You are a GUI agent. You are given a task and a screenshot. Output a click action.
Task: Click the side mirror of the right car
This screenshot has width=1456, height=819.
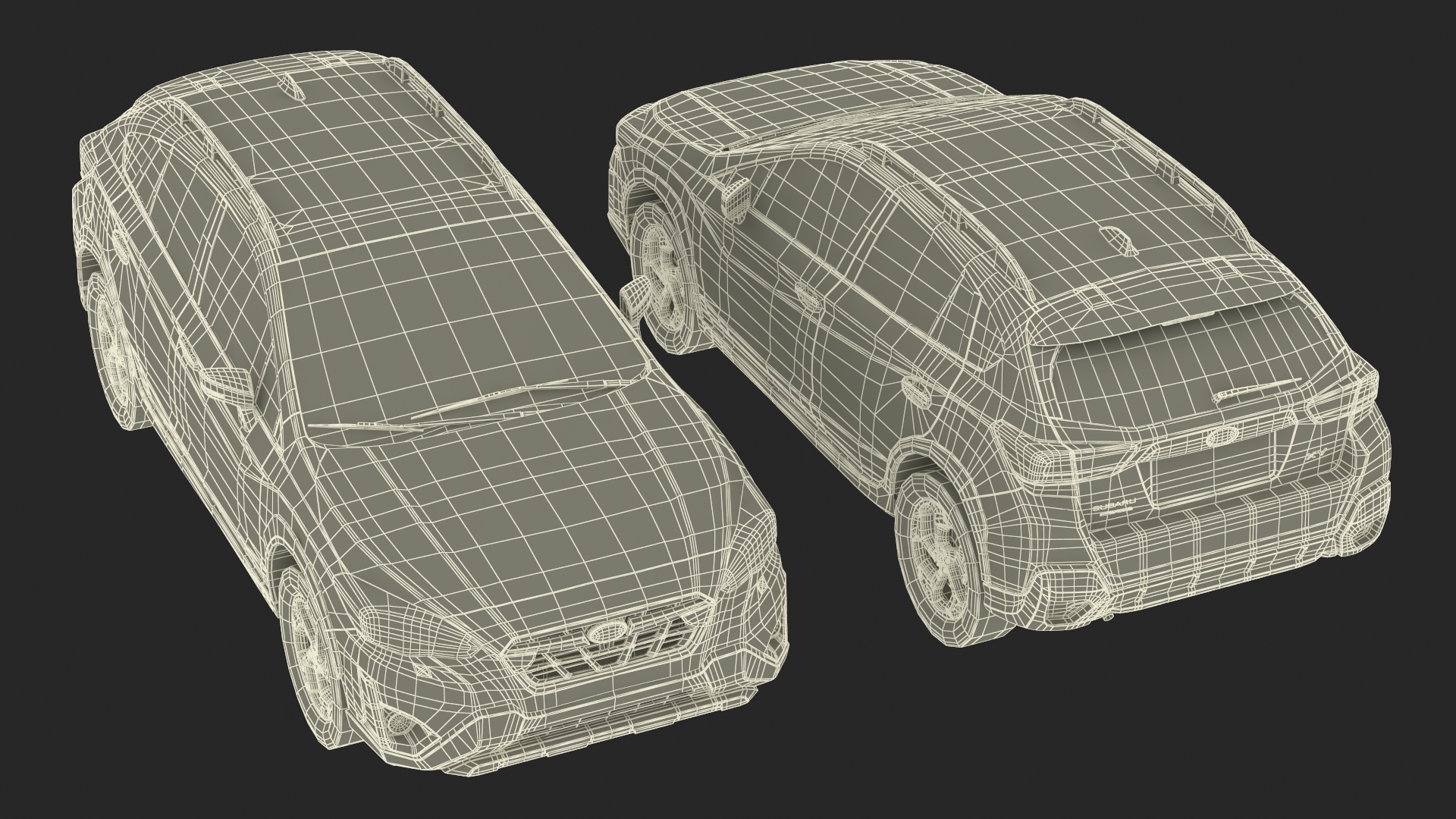[737, 199]
